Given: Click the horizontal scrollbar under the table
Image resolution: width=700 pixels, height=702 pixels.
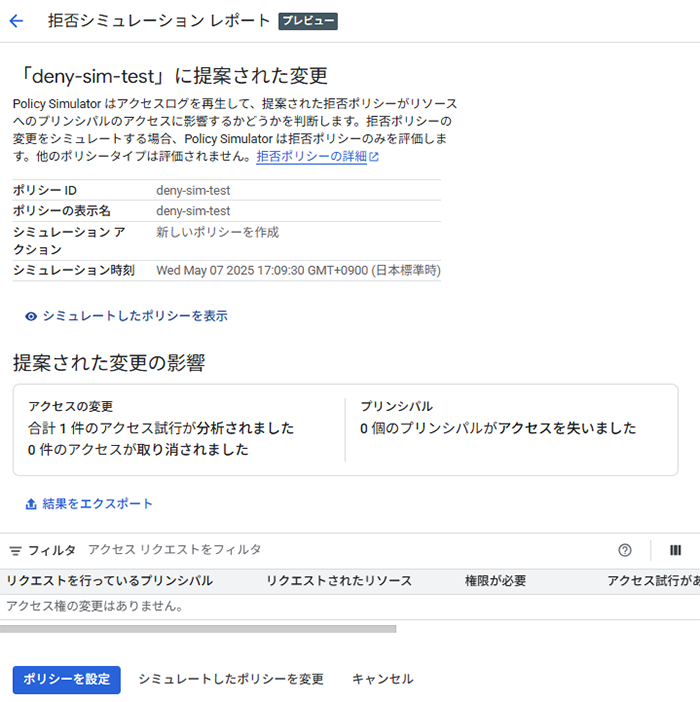Looking at the screenshot, I should 198,629.
